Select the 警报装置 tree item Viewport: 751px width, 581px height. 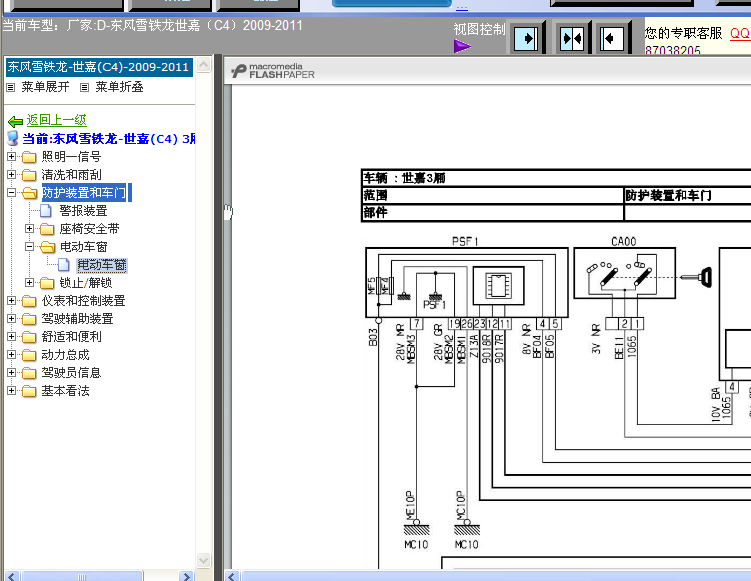point(83,211)
